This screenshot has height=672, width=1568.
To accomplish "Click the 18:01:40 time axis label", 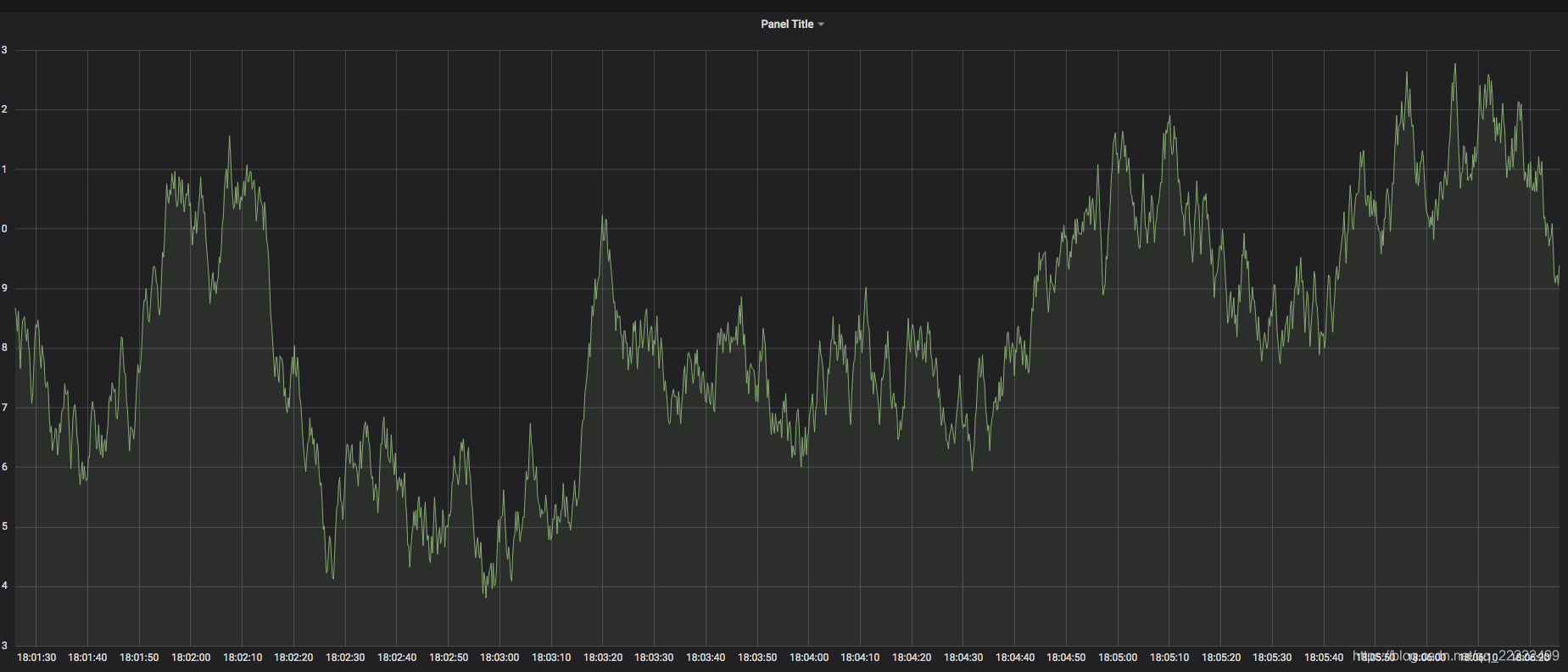I will pyautogui.click(x=87, y=658).
